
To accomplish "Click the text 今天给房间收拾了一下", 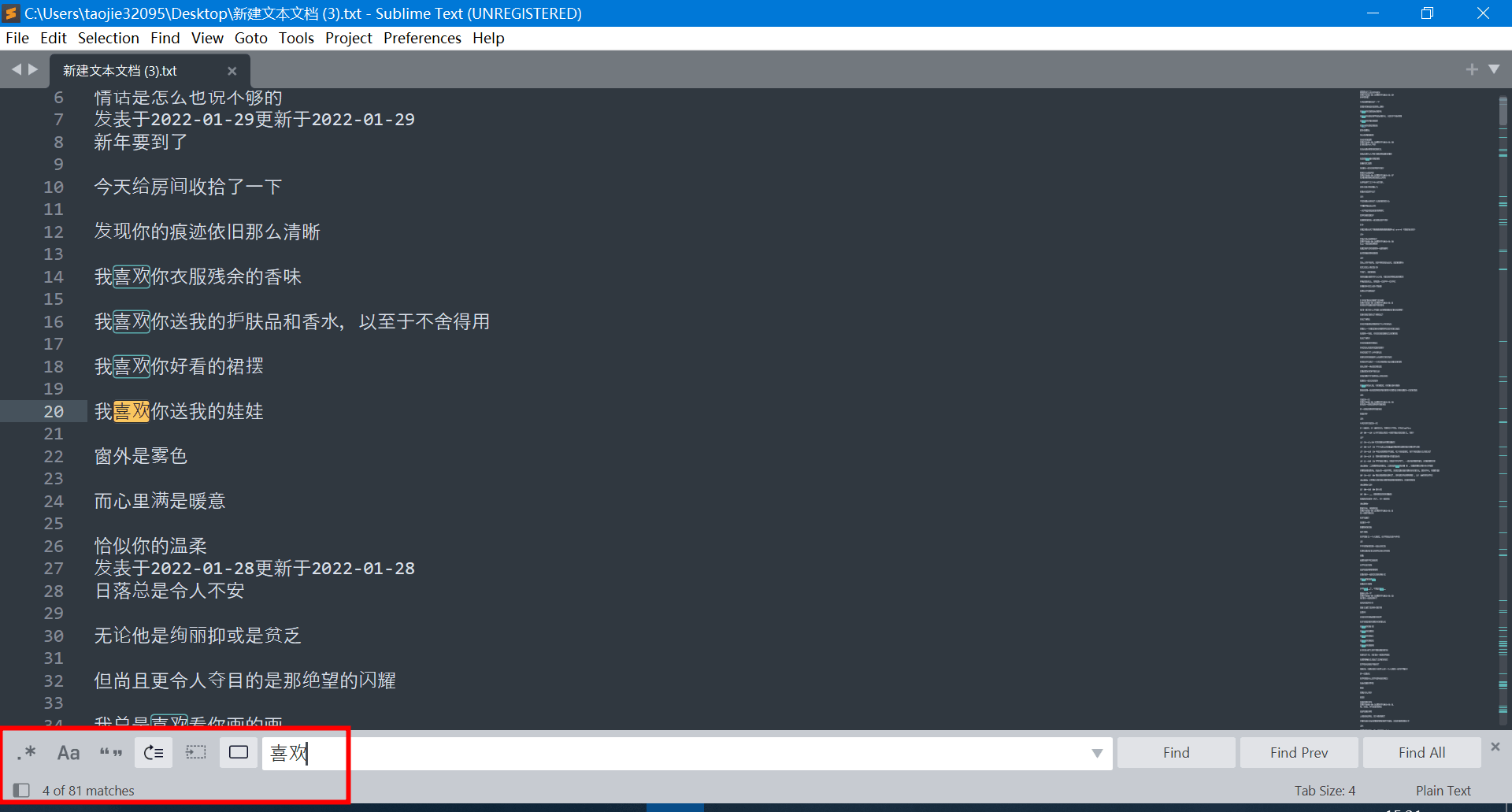I will [x=188, y=187].
